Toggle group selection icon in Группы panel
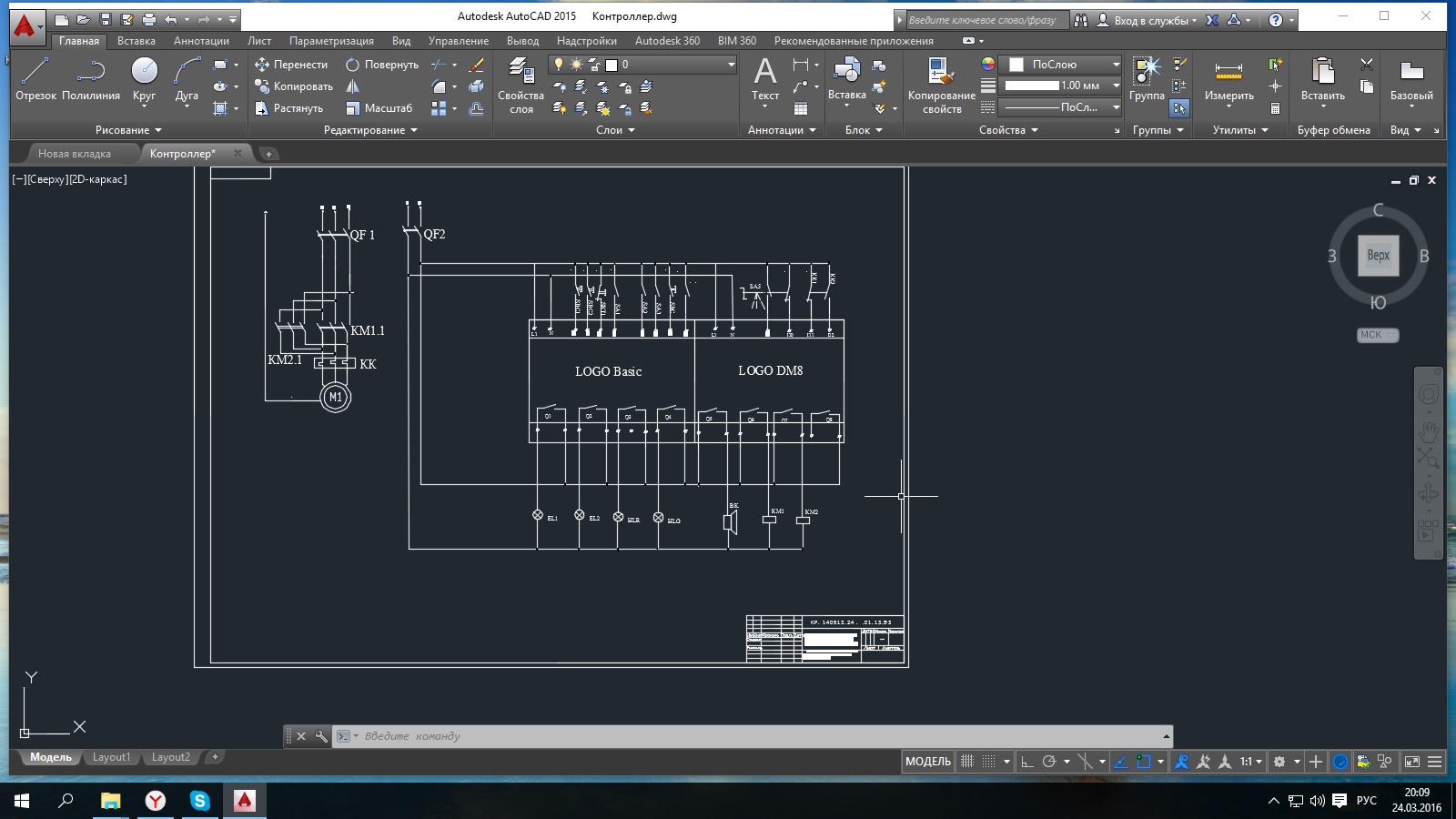This screenshot has width=1456, height=819. coord(1178,108)
